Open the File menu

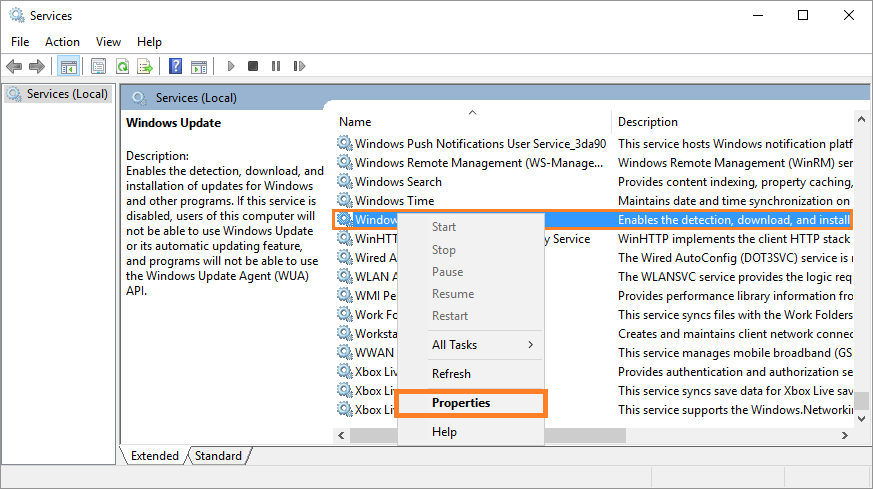tap(20, 42)
